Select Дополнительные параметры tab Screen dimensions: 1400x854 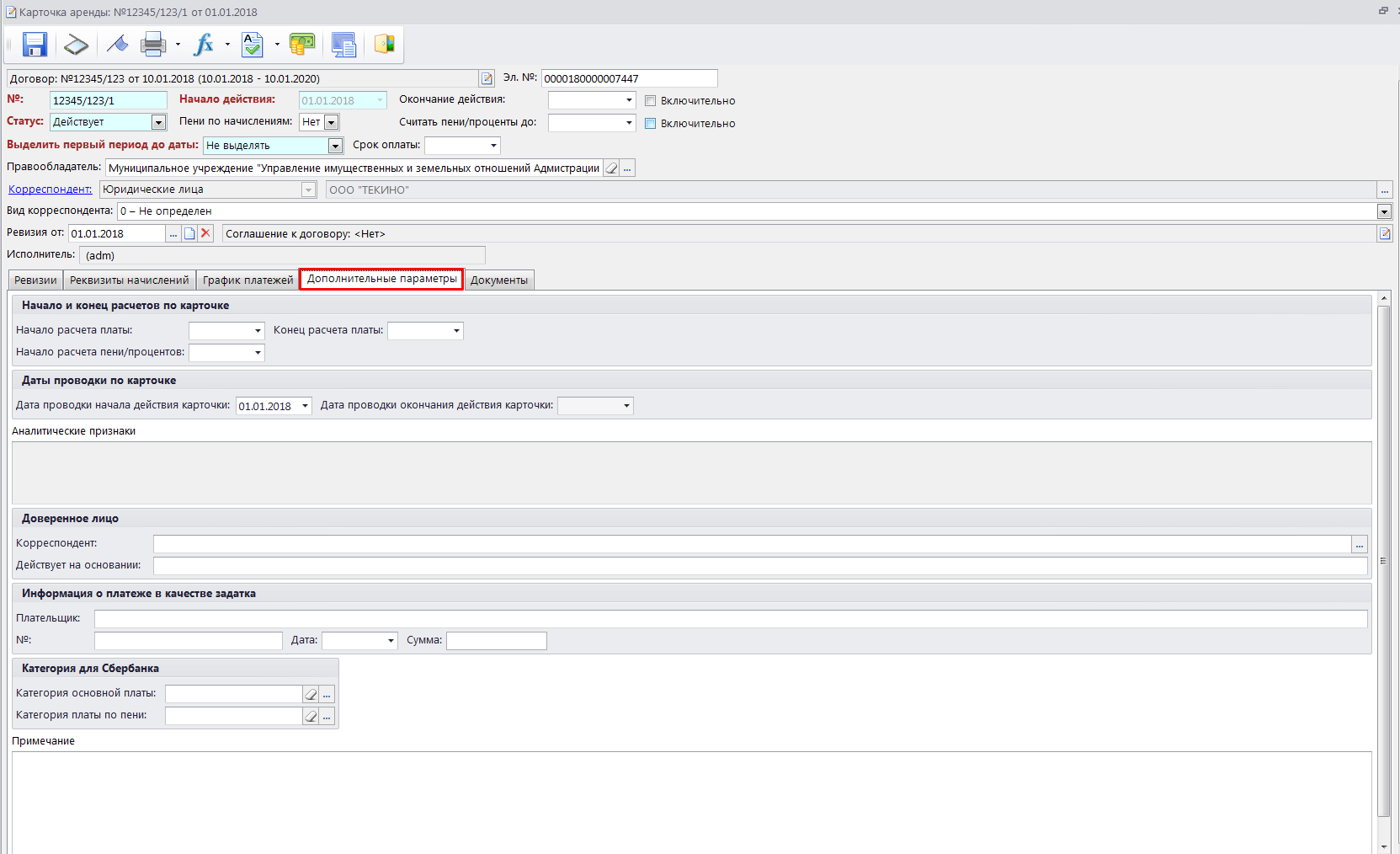382,279
